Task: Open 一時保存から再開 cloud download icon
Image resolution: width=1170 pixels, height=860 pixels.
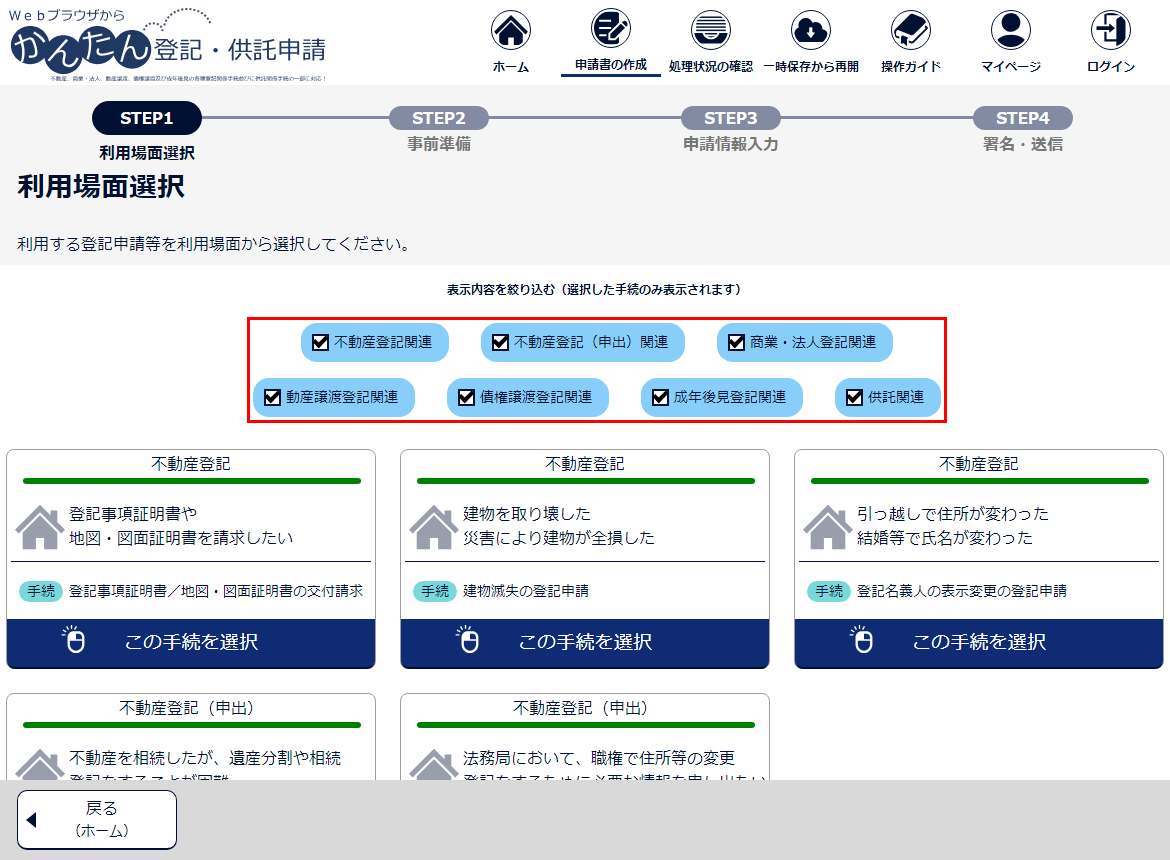Action: point(811,31)
